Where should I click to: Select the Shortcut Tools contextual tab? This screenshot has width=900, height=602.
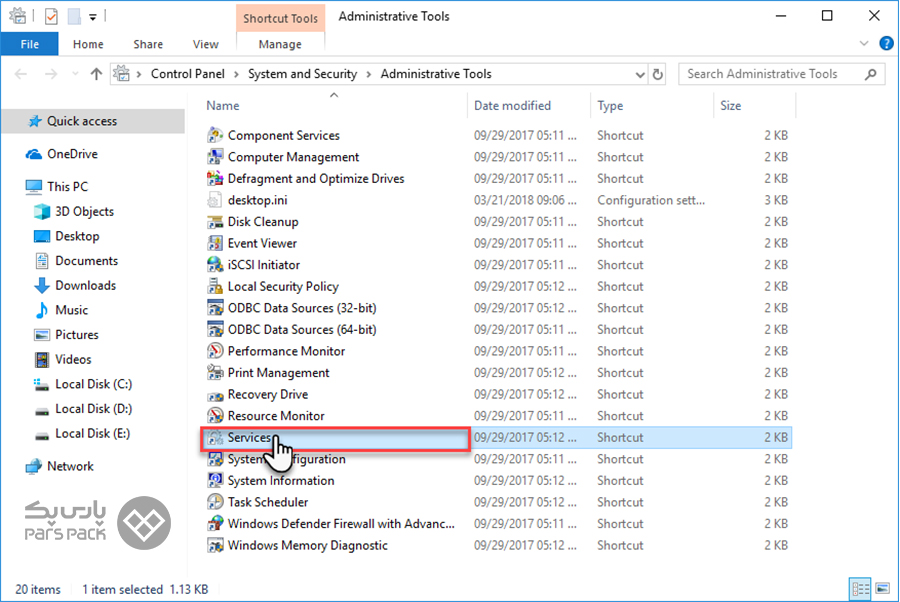280,18
